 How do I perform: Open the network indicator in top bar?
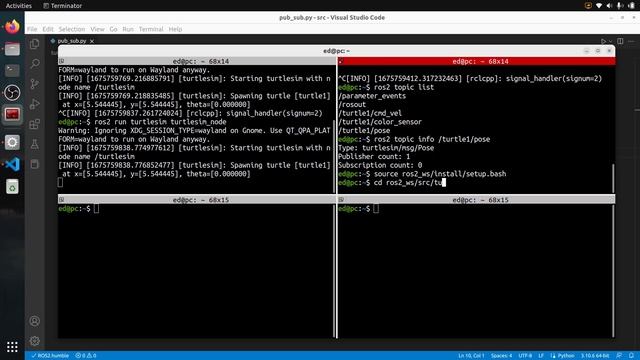(599, 6)
